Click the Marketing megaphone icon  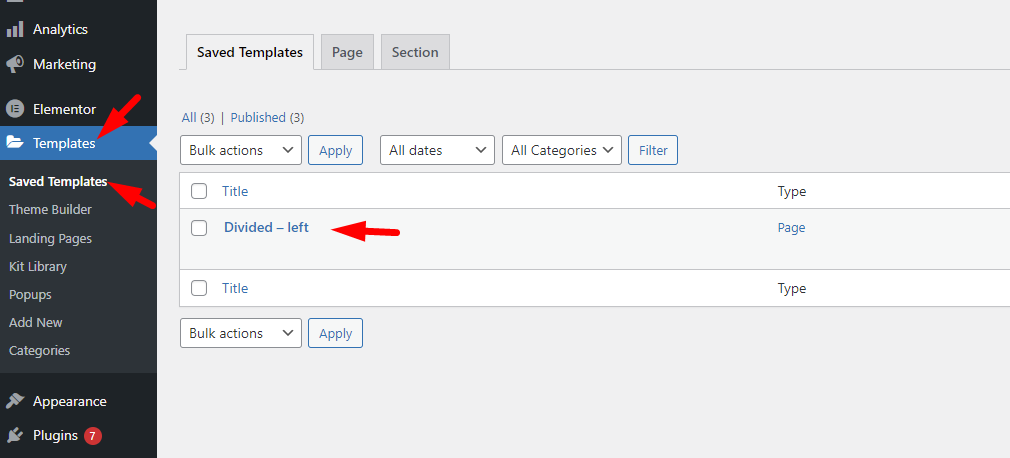click(15, 64)
